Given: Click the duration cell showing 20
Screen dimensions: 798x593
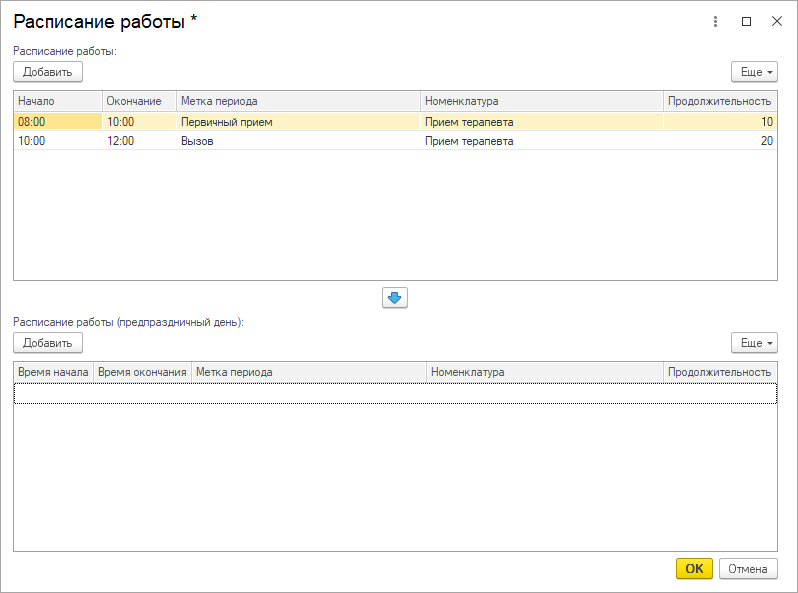Looking at the screenshot, I should (x=718, y=141).
